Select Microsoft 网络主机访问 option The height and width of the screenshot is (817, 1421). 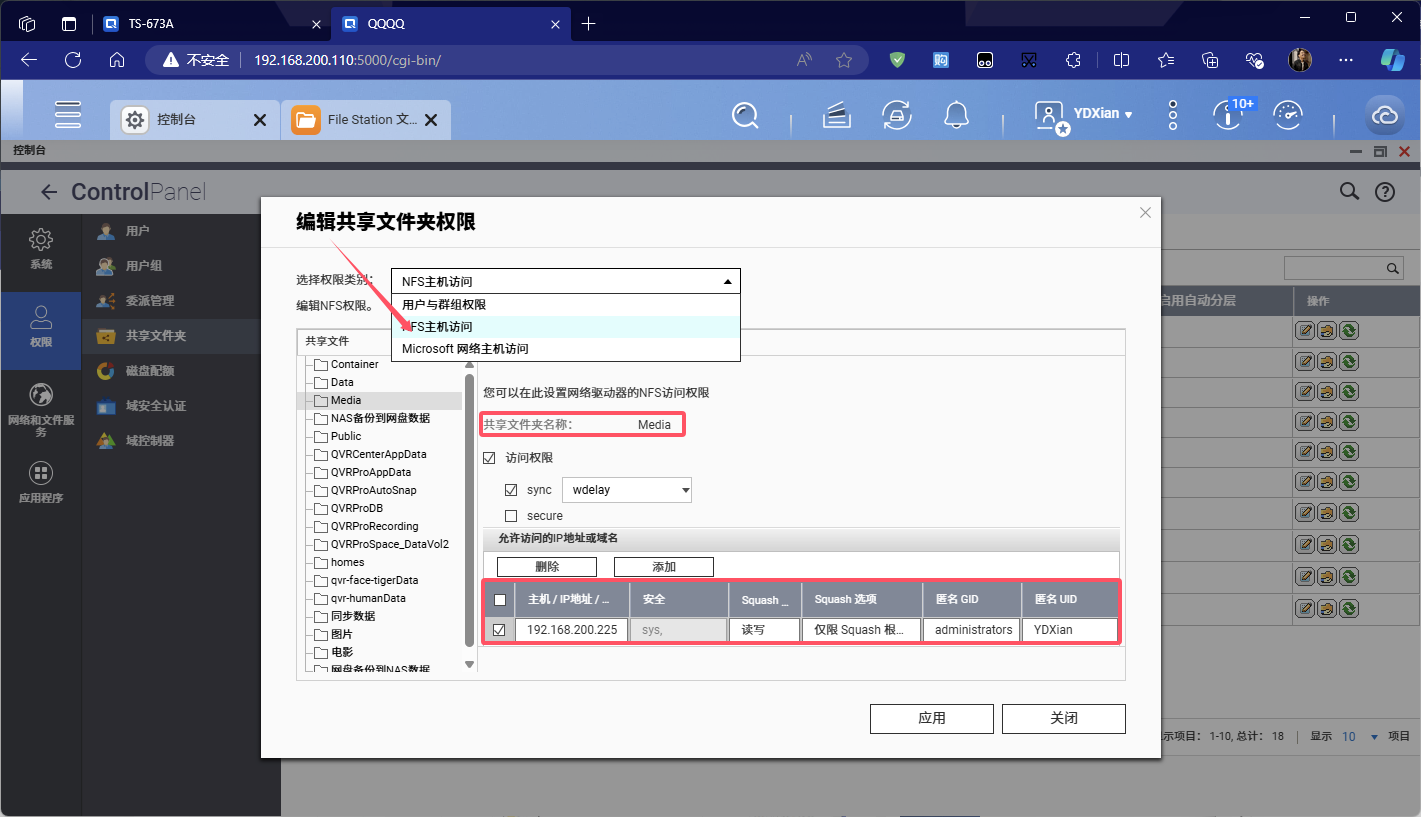coord(565,349)
